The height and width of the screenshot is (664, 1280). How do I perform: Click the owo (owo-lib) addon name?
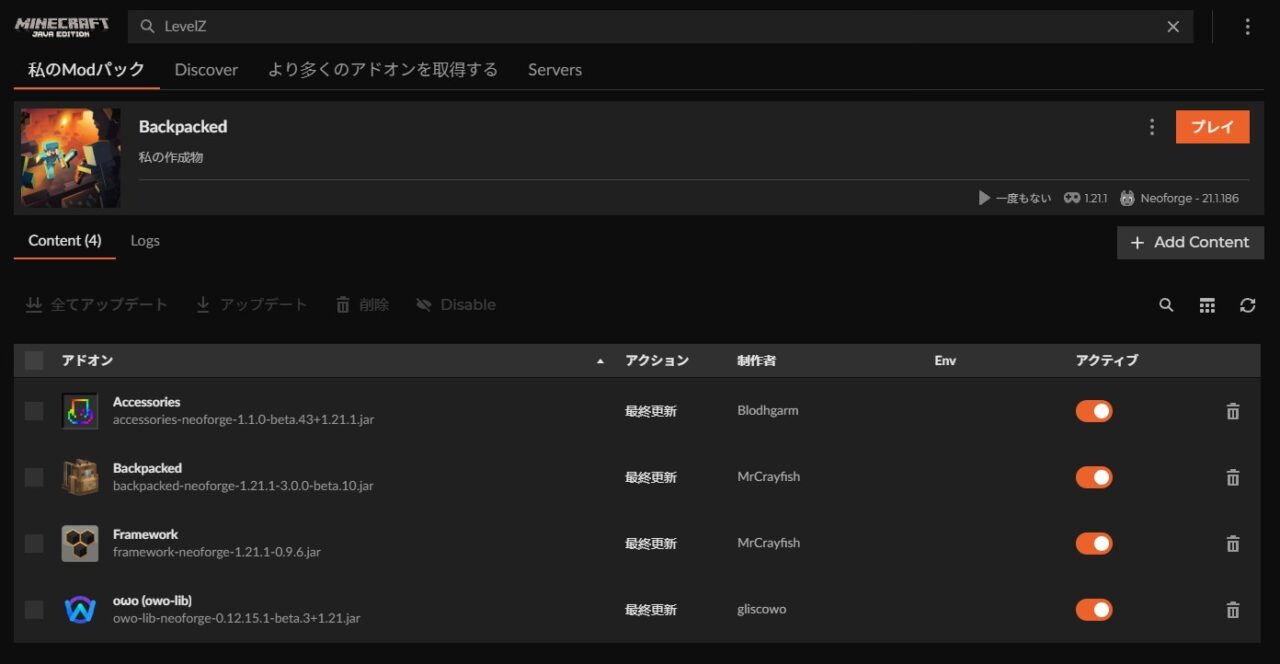(x=152, y=600)
